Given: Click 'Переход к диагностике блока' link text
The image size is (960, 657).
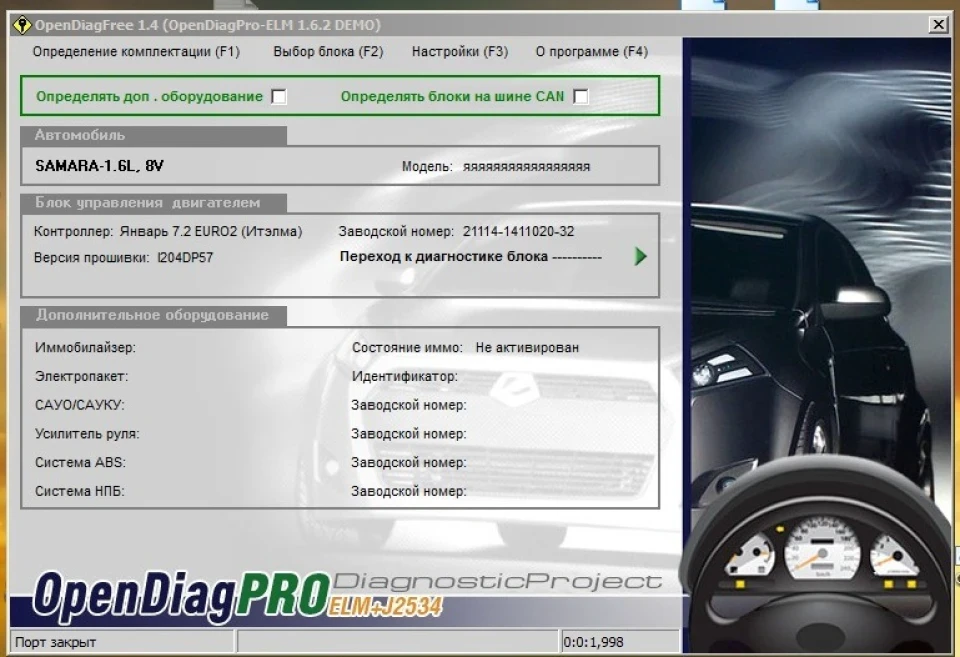Looking at the screenshot, I should [x=444, y=257].
